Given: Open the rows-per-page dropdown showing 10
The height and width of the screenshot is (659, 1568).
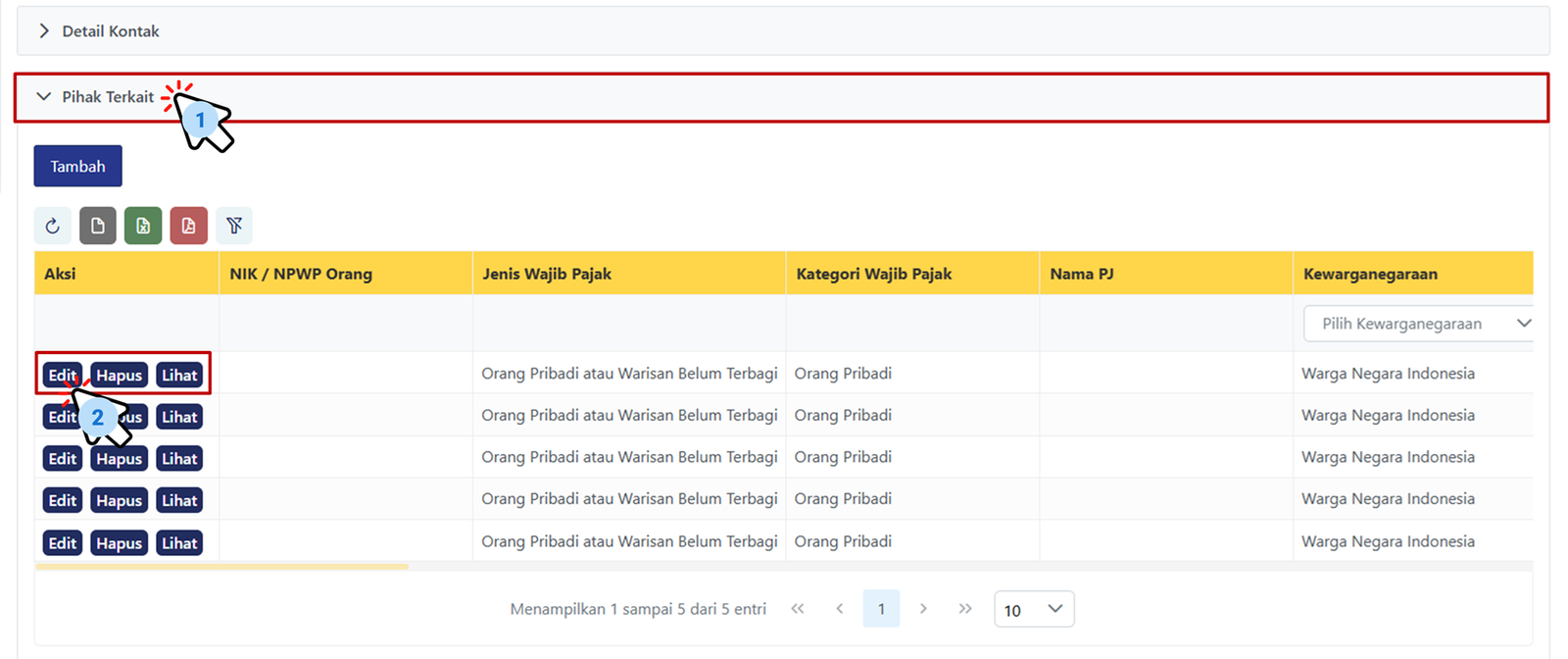Looking at the screenshot, I should point(1034,609).
